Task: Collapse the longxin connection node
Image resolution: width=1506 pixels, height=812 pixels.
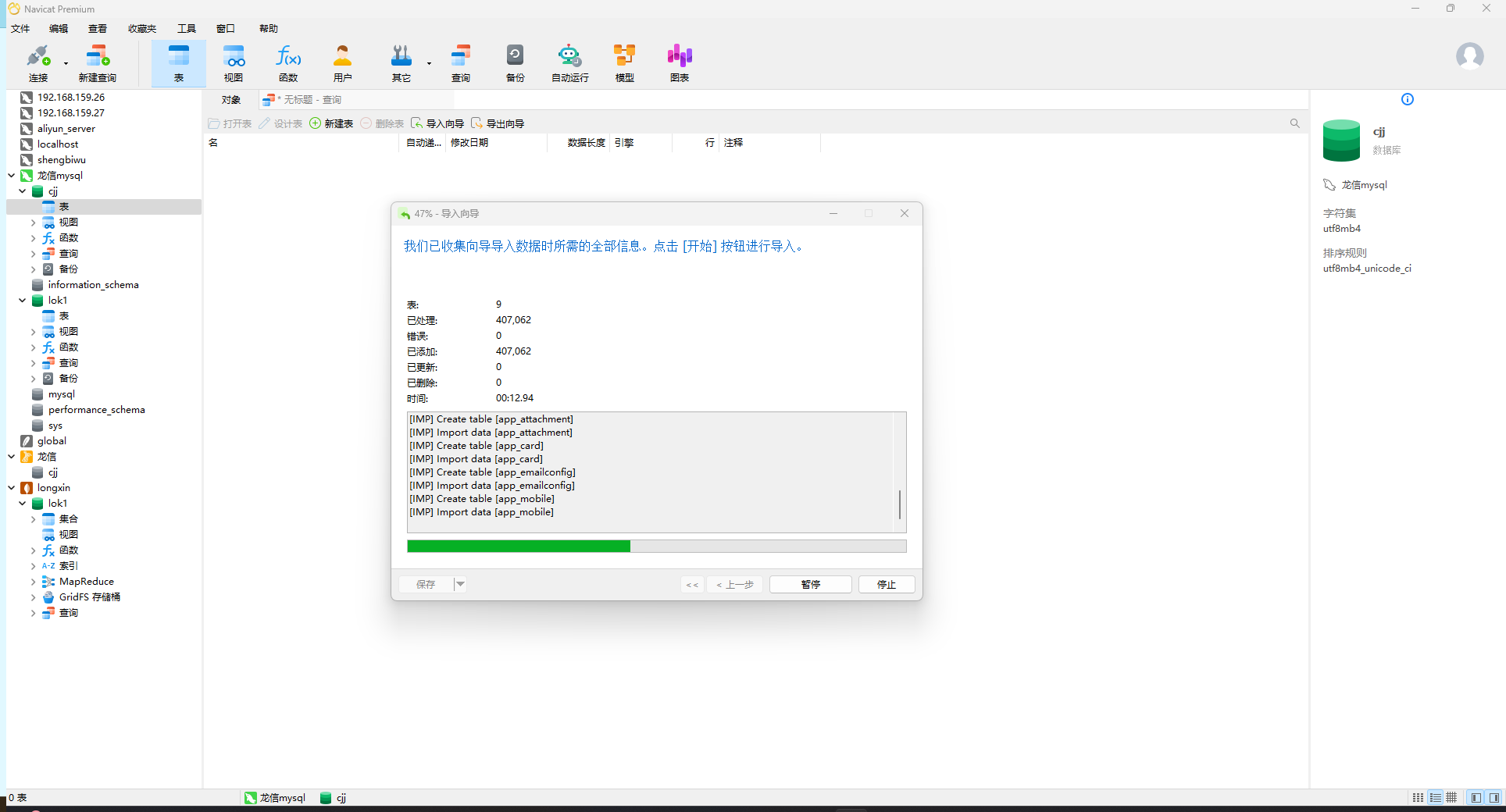Action: point(12,488)
